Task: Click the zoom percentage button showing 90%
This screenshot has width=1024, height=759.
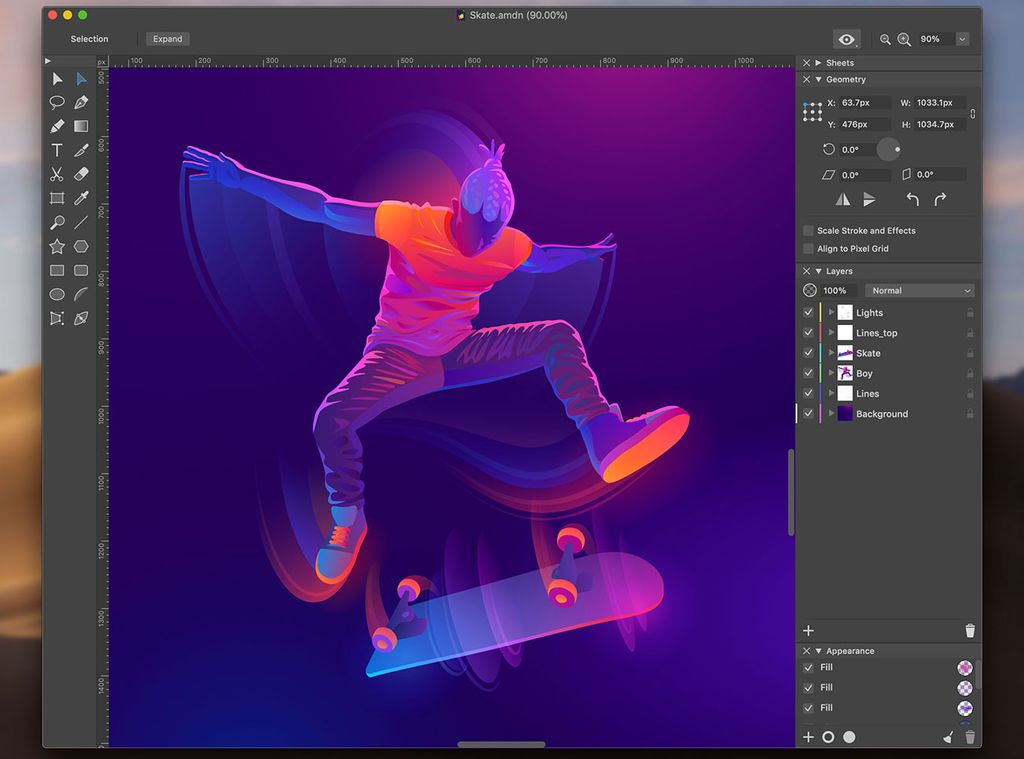Action: click(931, 39)
